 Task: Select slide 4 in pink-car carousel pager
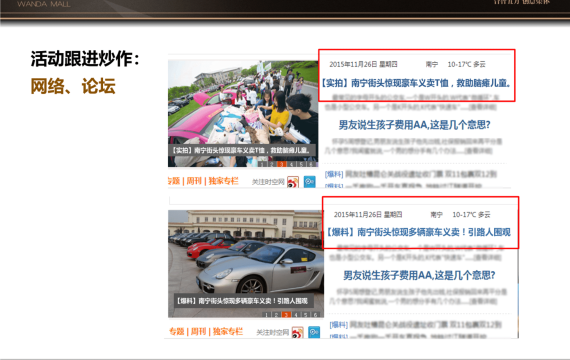291,164
